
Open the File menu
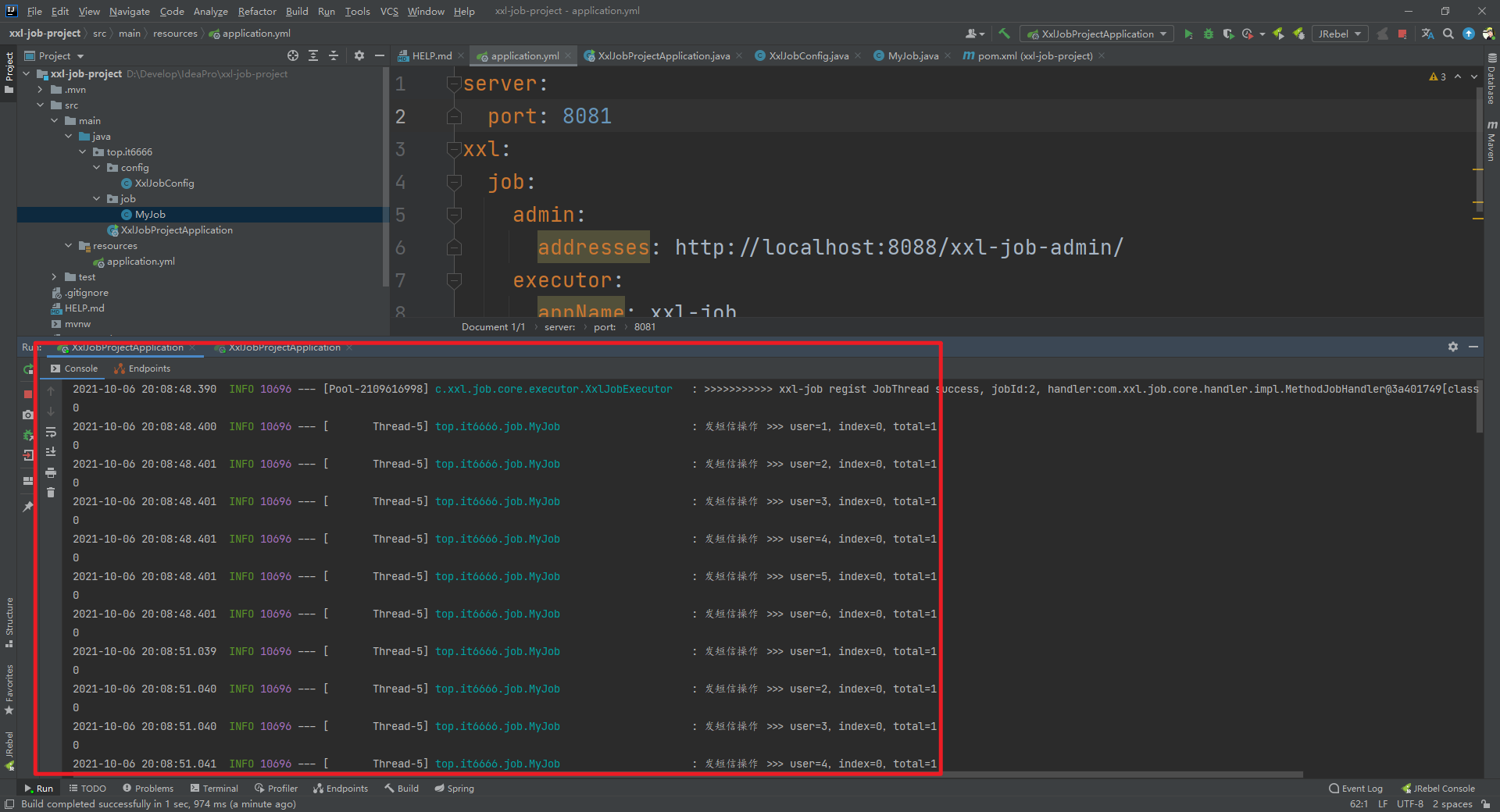[x=34, y=11]
